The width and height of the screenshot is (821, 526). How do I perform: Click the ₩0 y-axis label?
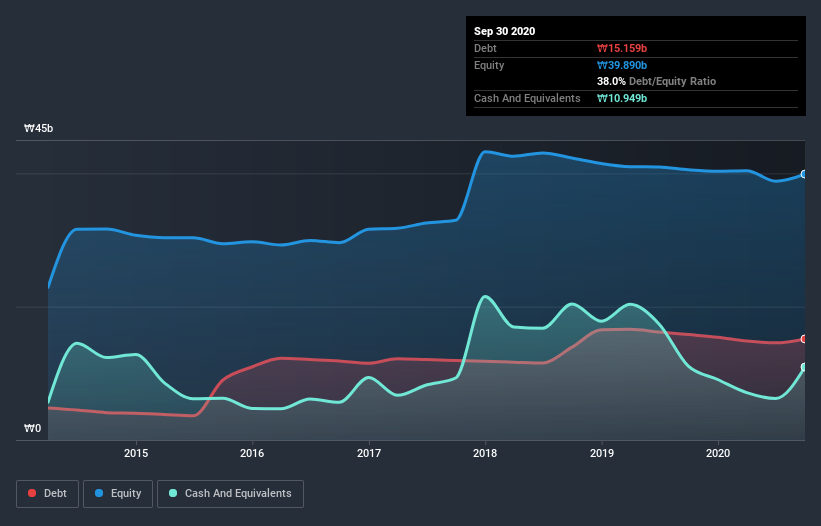coord(32,429)
